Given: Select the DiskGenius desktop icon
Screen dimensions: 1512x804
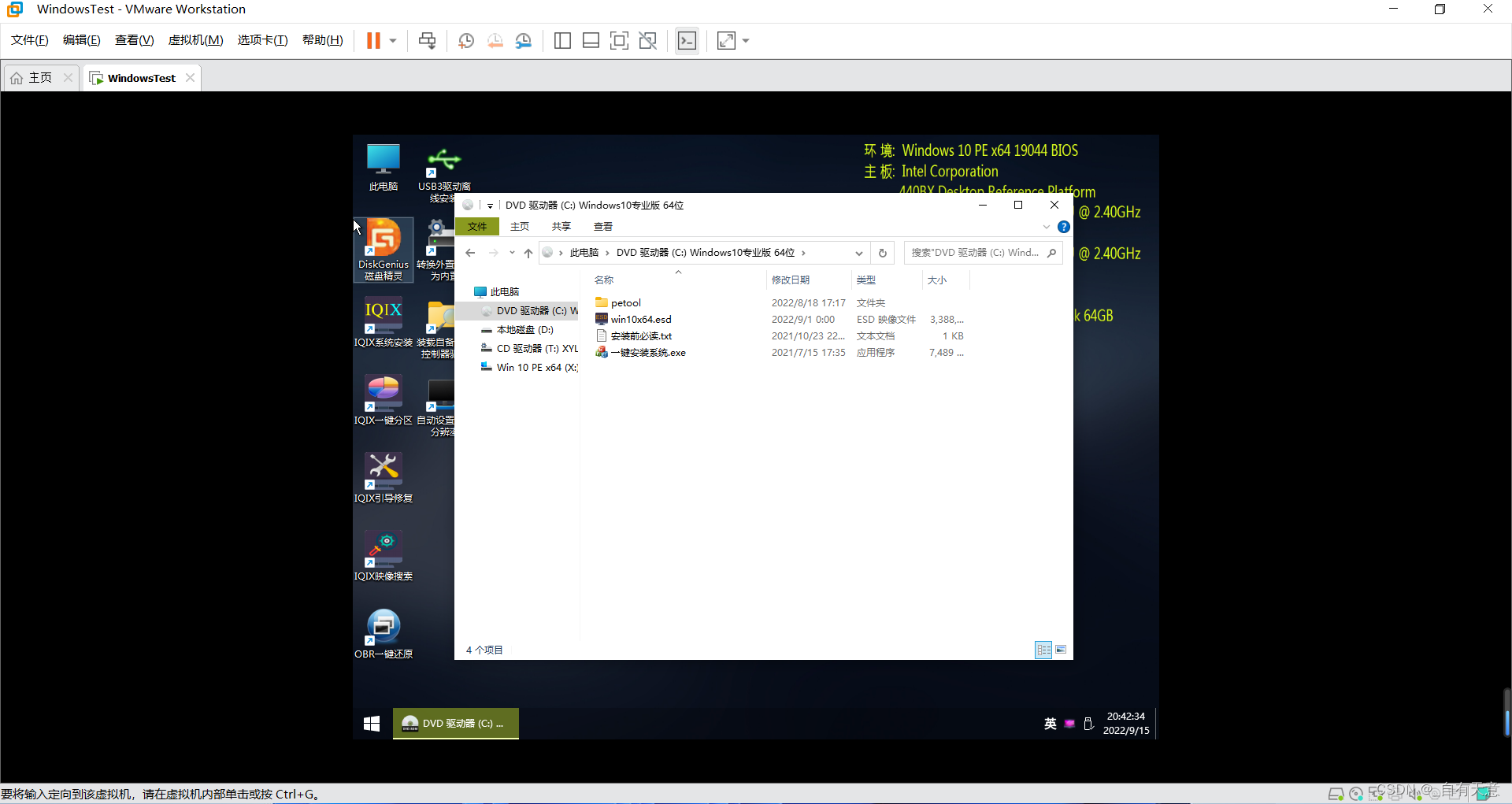Looking at the screenshot, I should coord(384,250).
